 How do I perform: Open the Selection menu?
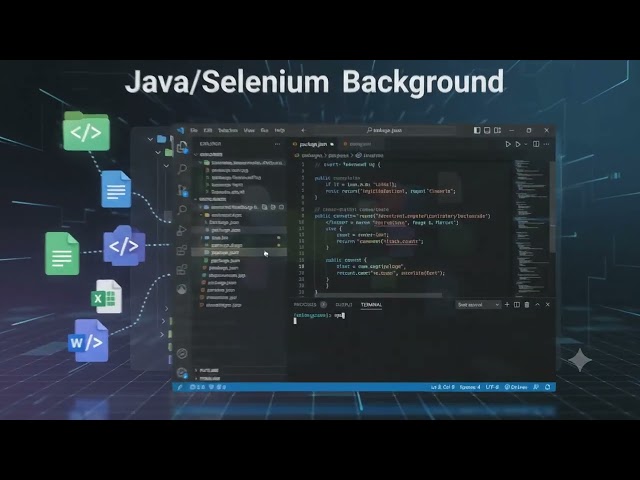[x=228, y=130]
